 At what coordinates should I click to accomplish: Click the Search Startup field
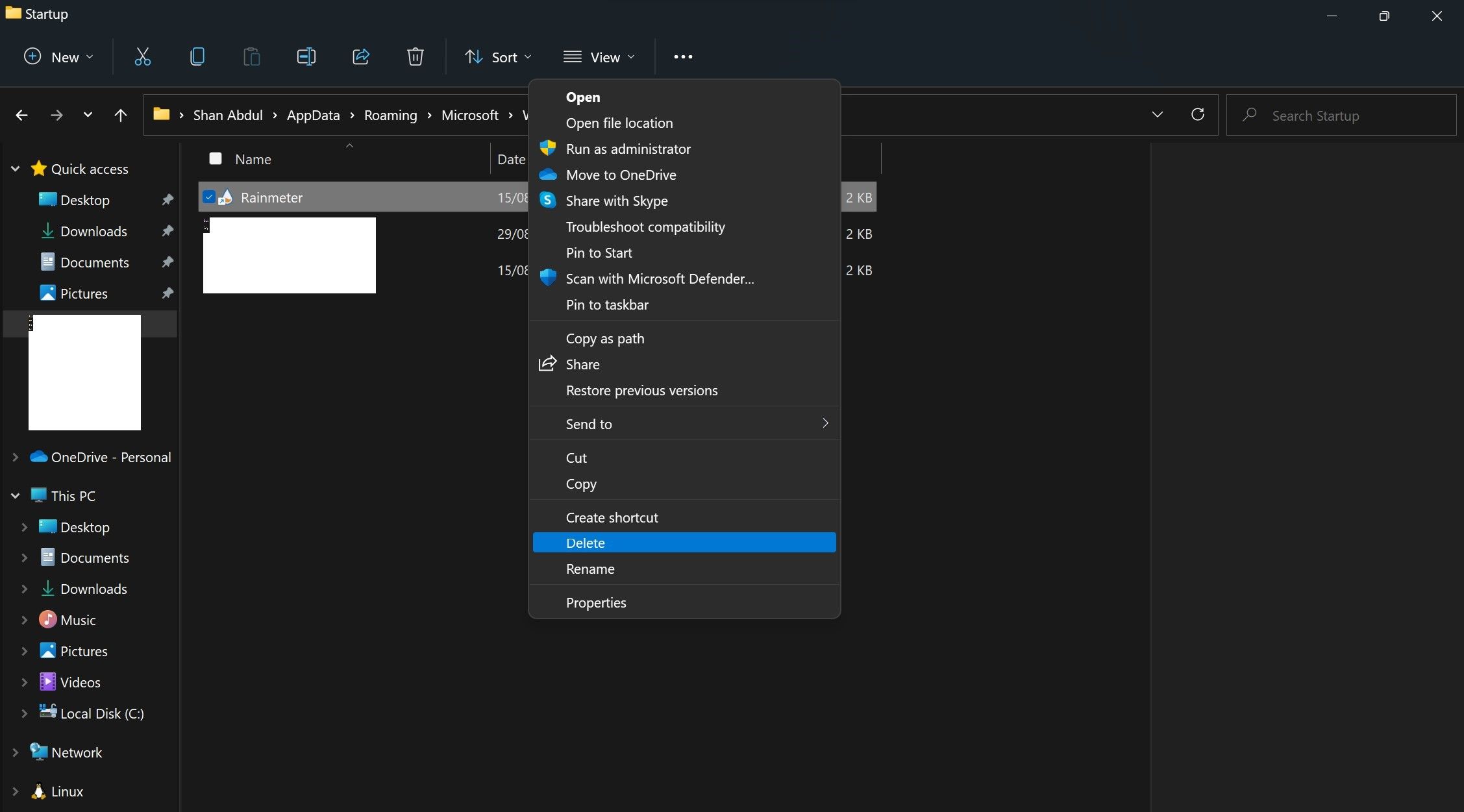tap(1341, 116)
